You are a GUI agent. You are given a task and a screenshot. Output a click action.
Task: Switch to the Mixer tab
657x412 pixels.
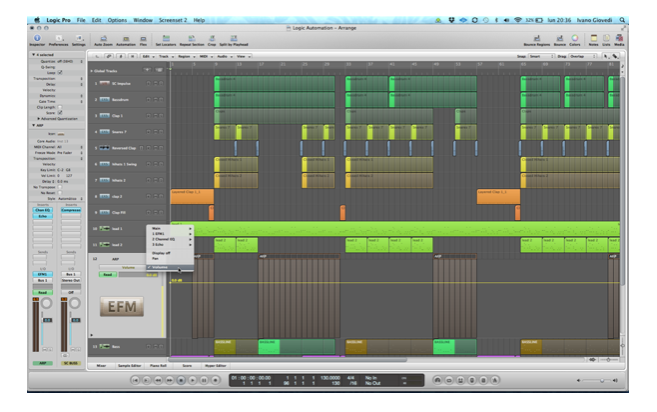(x=101, y=366)
